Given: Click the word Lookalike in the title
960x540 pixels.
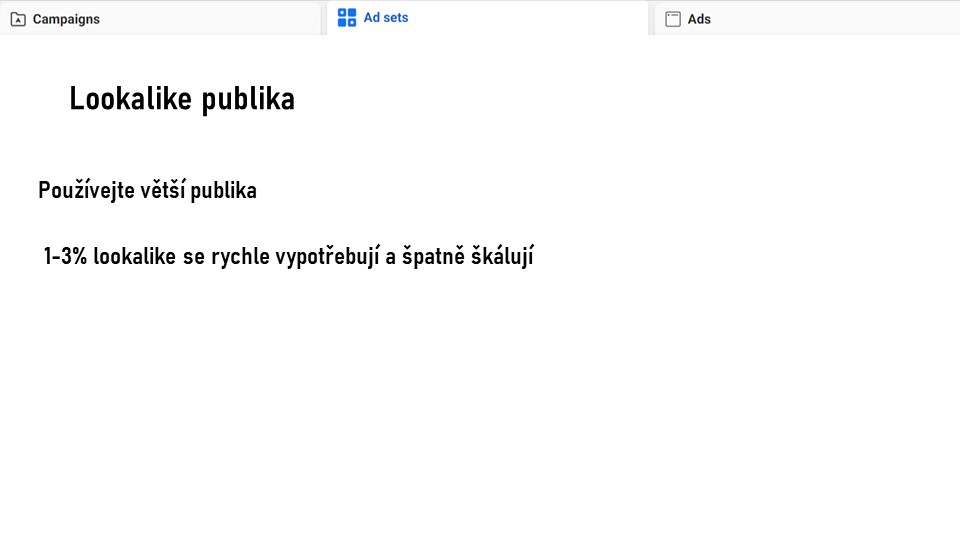Looking at the screenshot, I should pyautogui.click(x=130, y=98).
